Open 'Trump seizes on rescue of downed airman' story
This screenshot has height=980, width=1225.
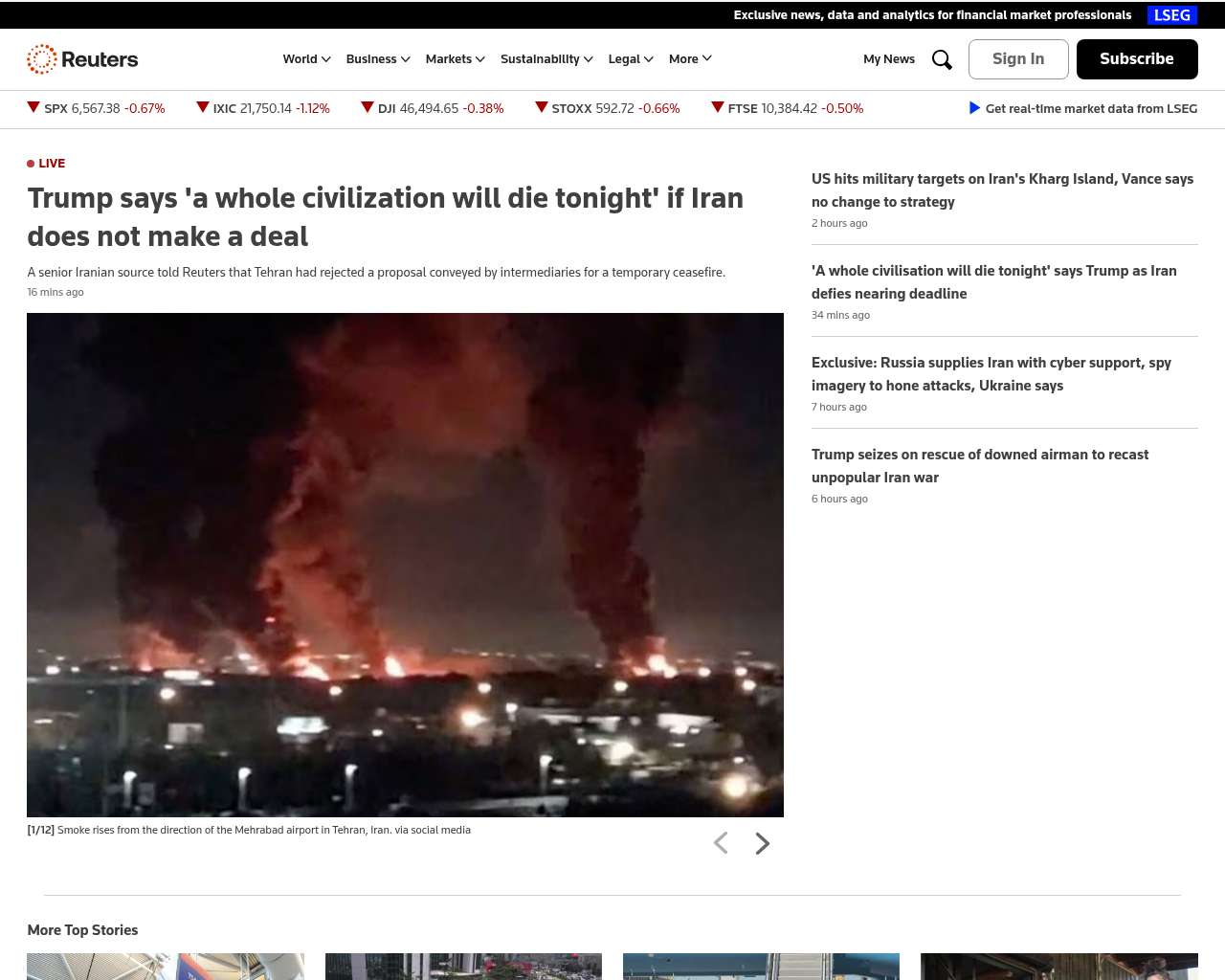click(980, 466)
